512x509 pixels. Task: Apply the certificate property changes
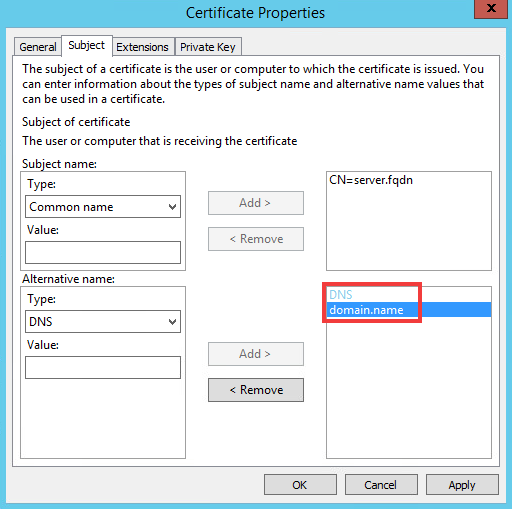(x=462, y=485)
